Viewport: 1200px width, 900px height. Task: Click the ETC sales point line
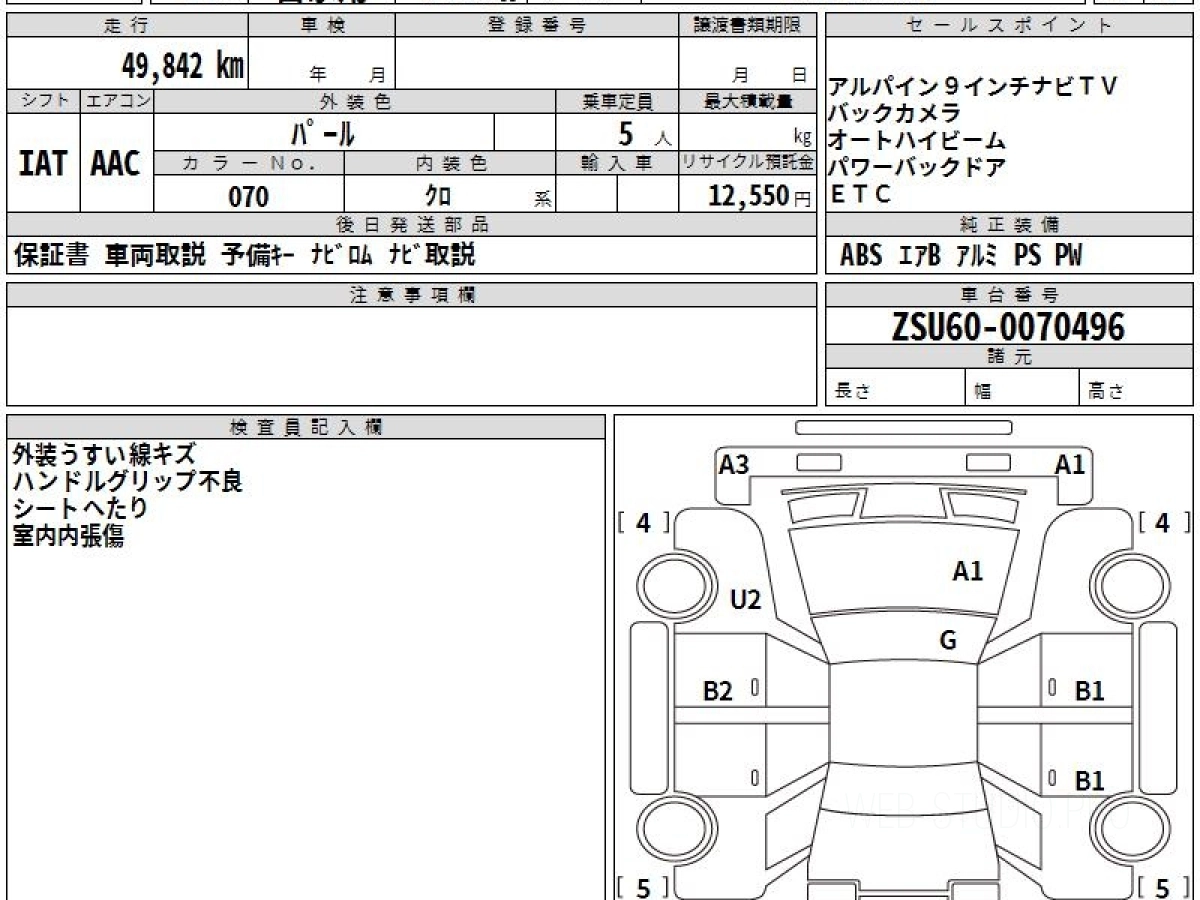pyautogui.click(x=860, y=195)
